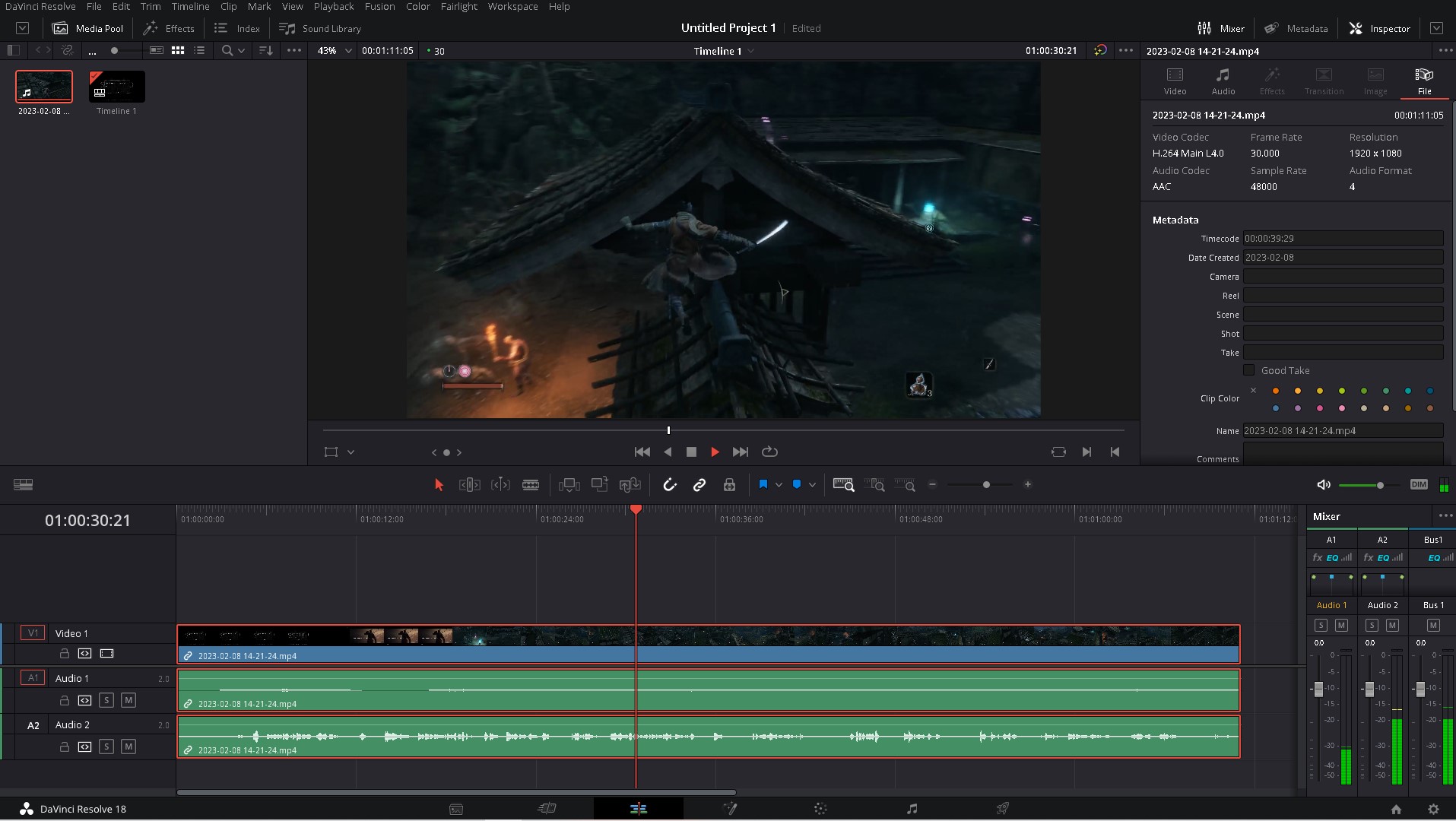
Task: Open the Sound Library panel
Action: (x=320, y=28)
